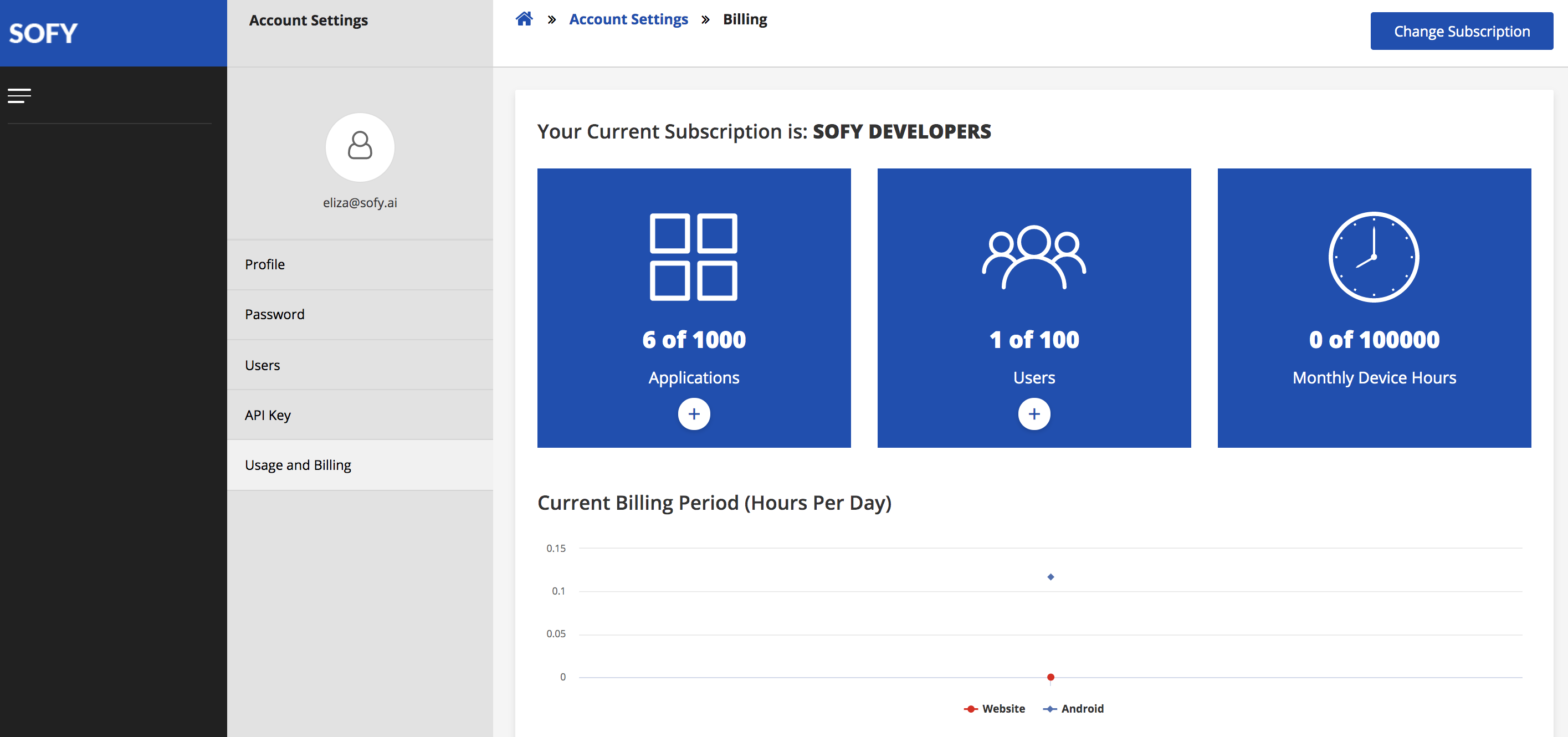Add an application with the plus button
The image size is (1568, 737).
[694, 414]
